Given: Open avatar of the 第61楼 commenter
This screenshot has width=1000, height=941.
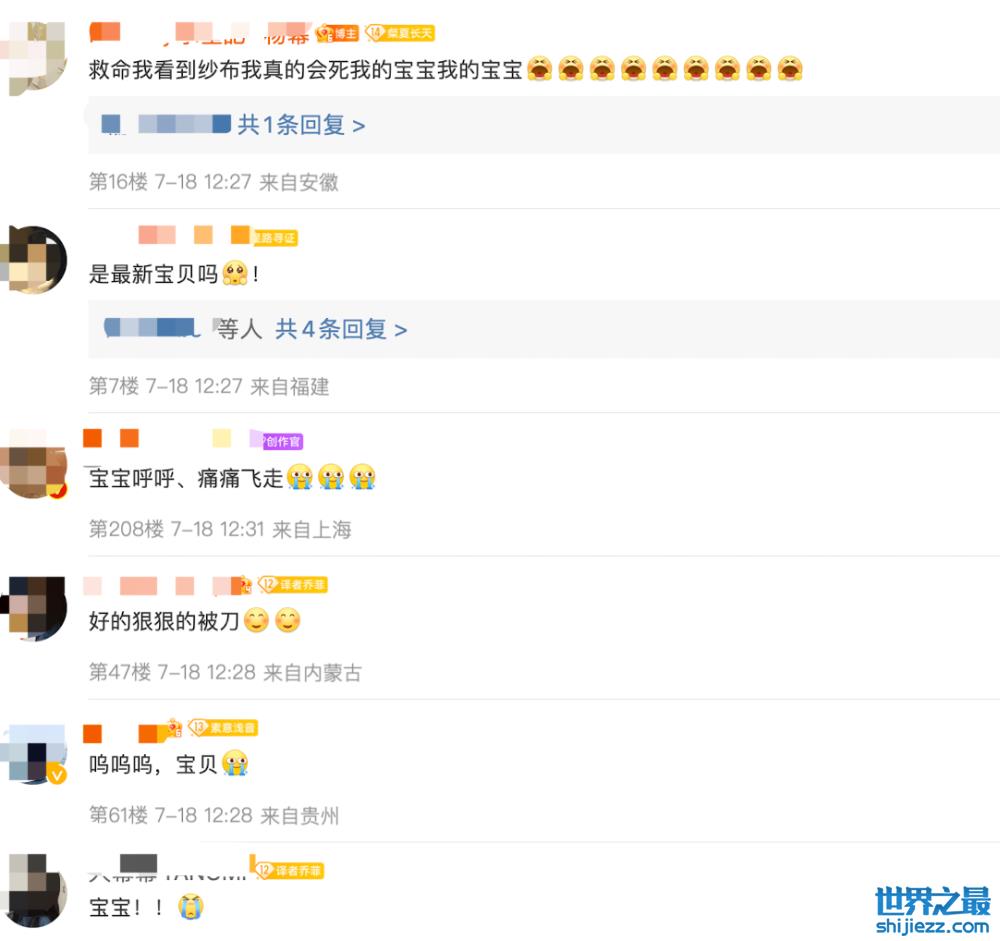Looking at the screenshot, I should coord(35,752).
